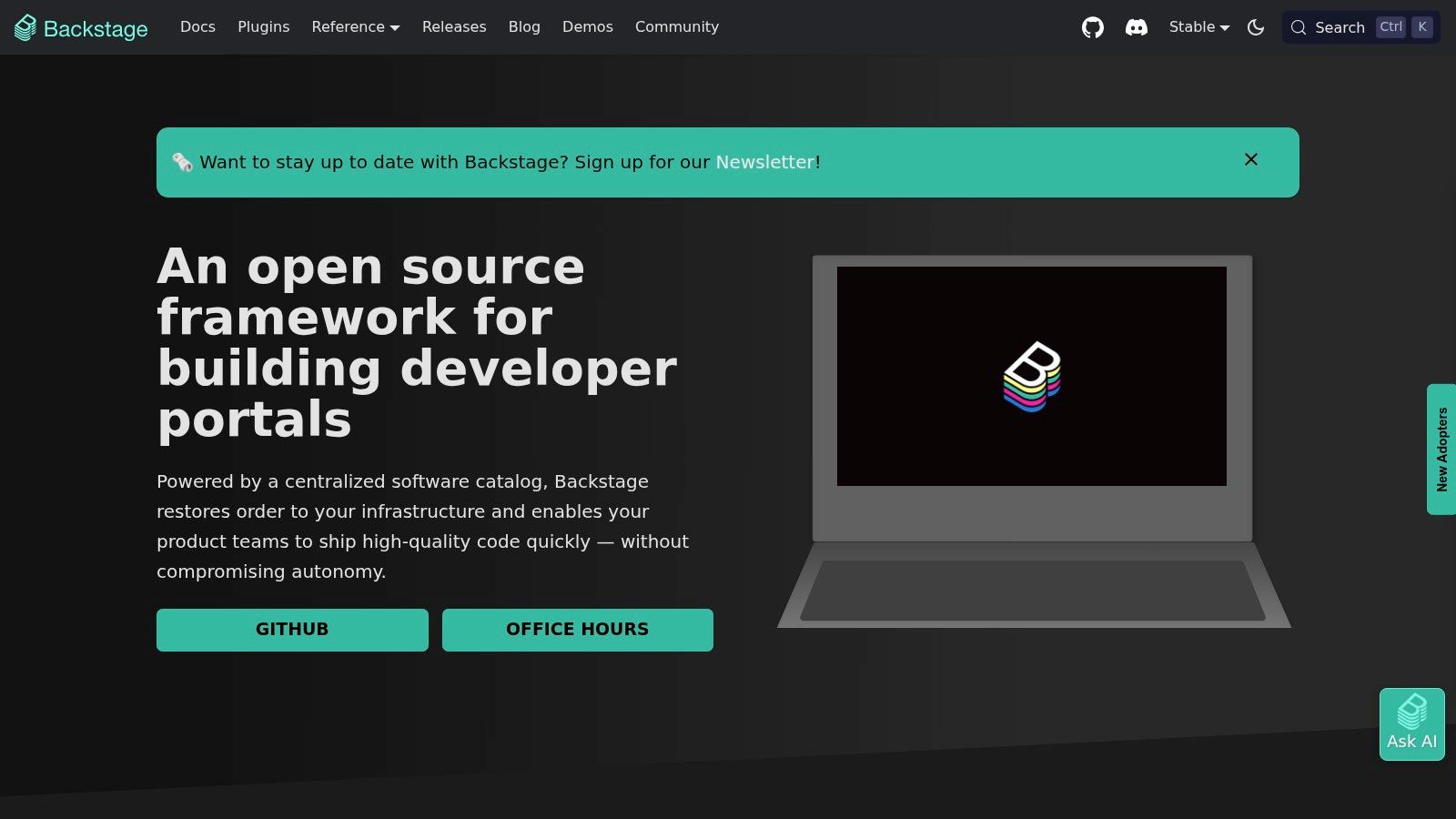Open the Discord server icon
Viewport: 1456px width, 819px height.
pos(1136,27)
